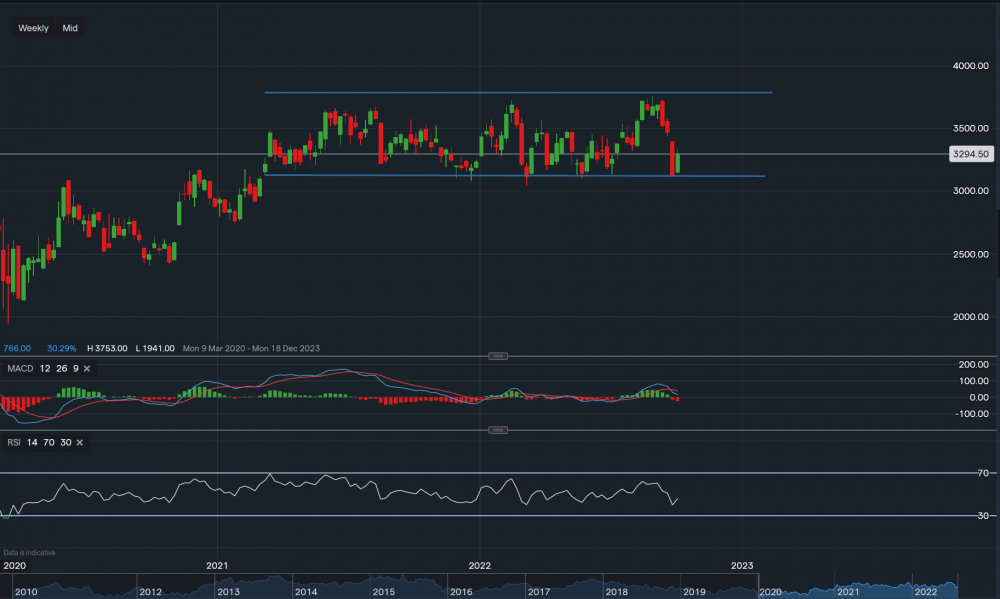Click the 2022 label on the time axis
Image resolution: width=1000 pixels, height=599 pixels.
click(x=480, y=565)
